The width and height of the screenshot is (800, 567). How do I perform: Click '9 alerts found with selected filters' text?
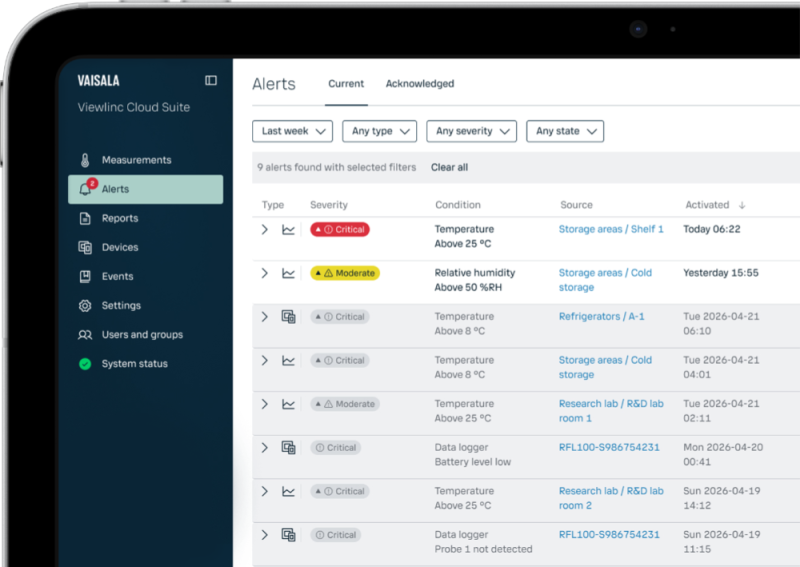click(336, 167)
